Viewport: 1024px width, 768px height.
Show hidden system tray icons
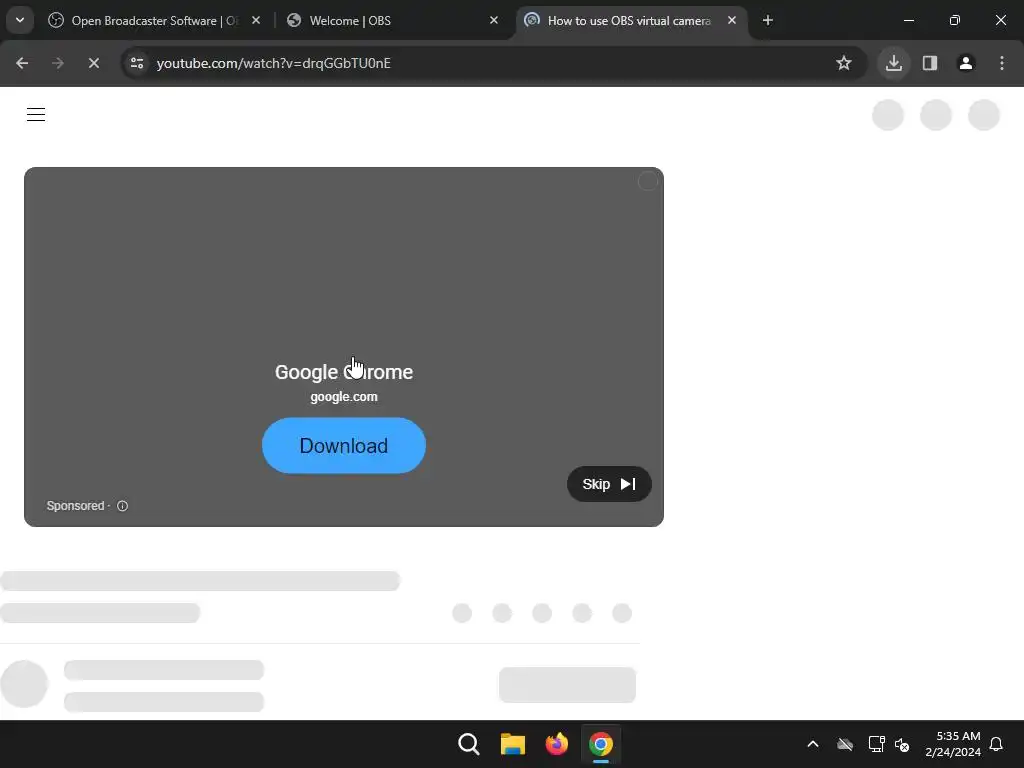813,744
